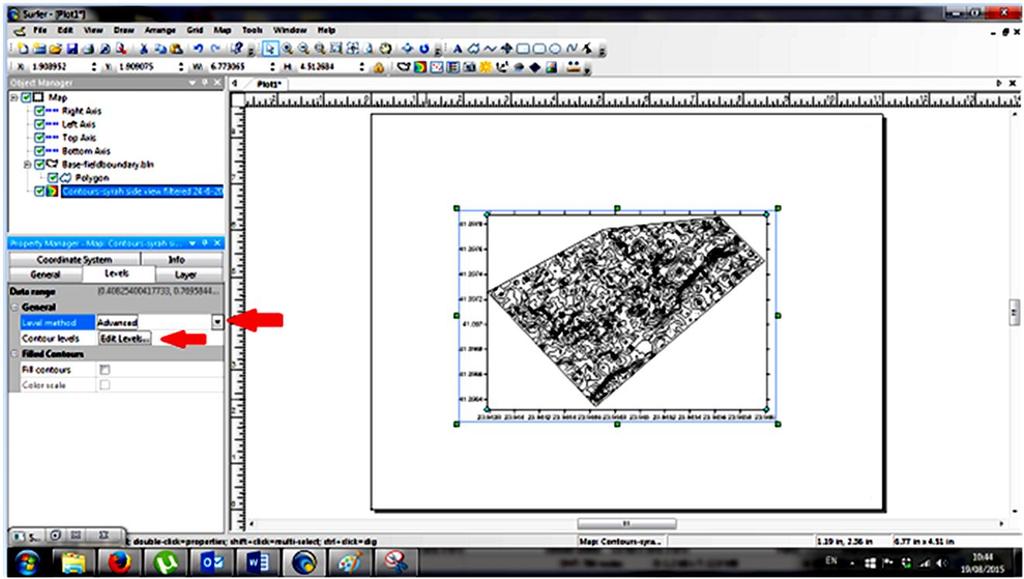Open Firefox from the taskbar
1024x579 pixels.
pos(119,561)
